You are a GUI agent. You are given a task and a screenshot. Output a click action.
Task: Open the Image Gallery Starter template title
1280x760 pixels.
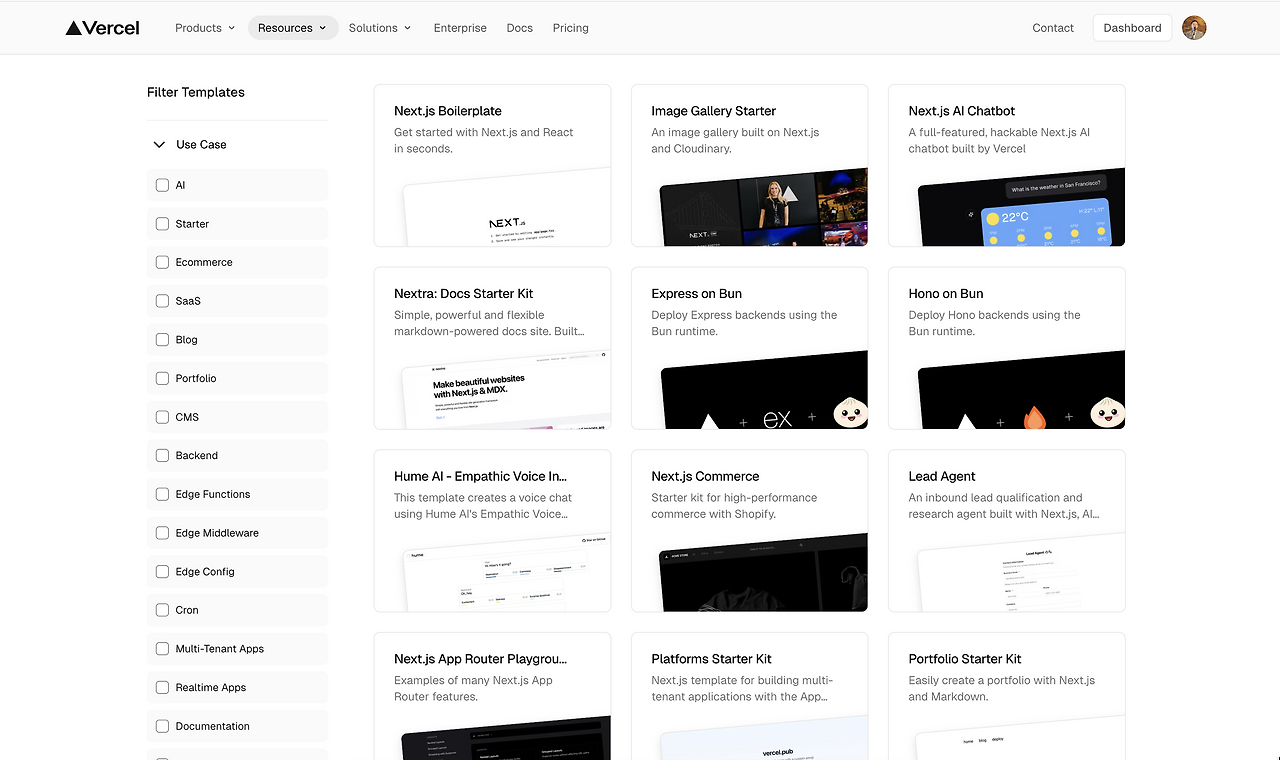coord(713,111)
